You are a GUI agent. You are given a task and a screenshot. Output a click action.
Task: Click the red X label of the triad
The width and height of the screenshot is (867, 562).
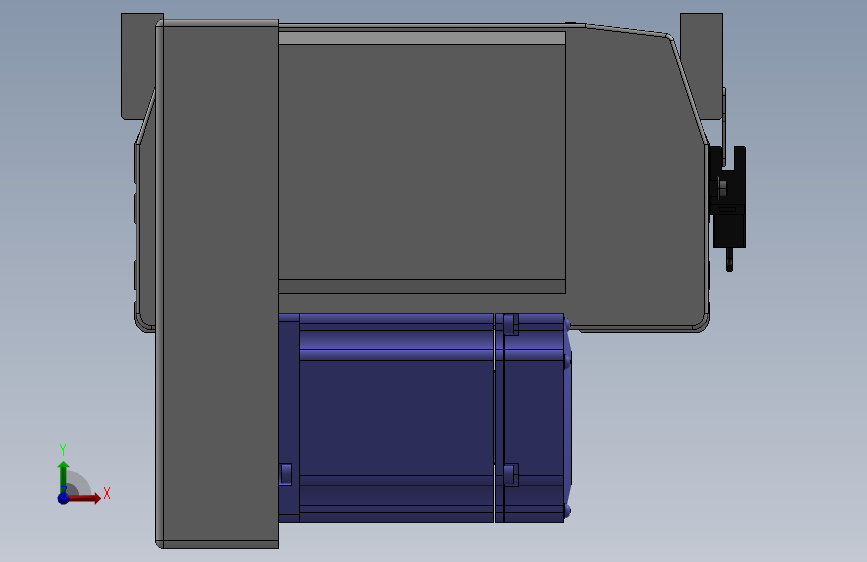pos(107,493)
